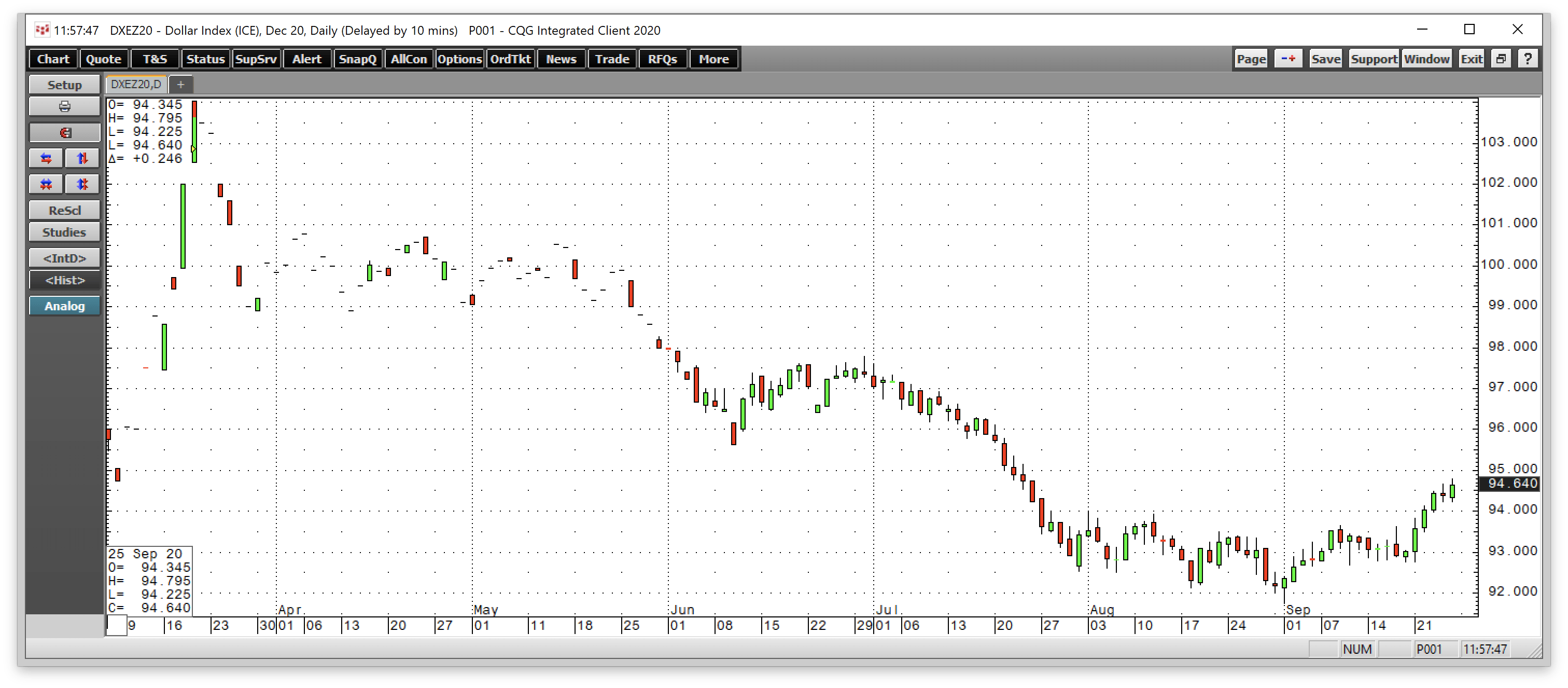This screenshot has width=1568, height=688.
Task: Click the printer icon button
Action: (64, 106)
